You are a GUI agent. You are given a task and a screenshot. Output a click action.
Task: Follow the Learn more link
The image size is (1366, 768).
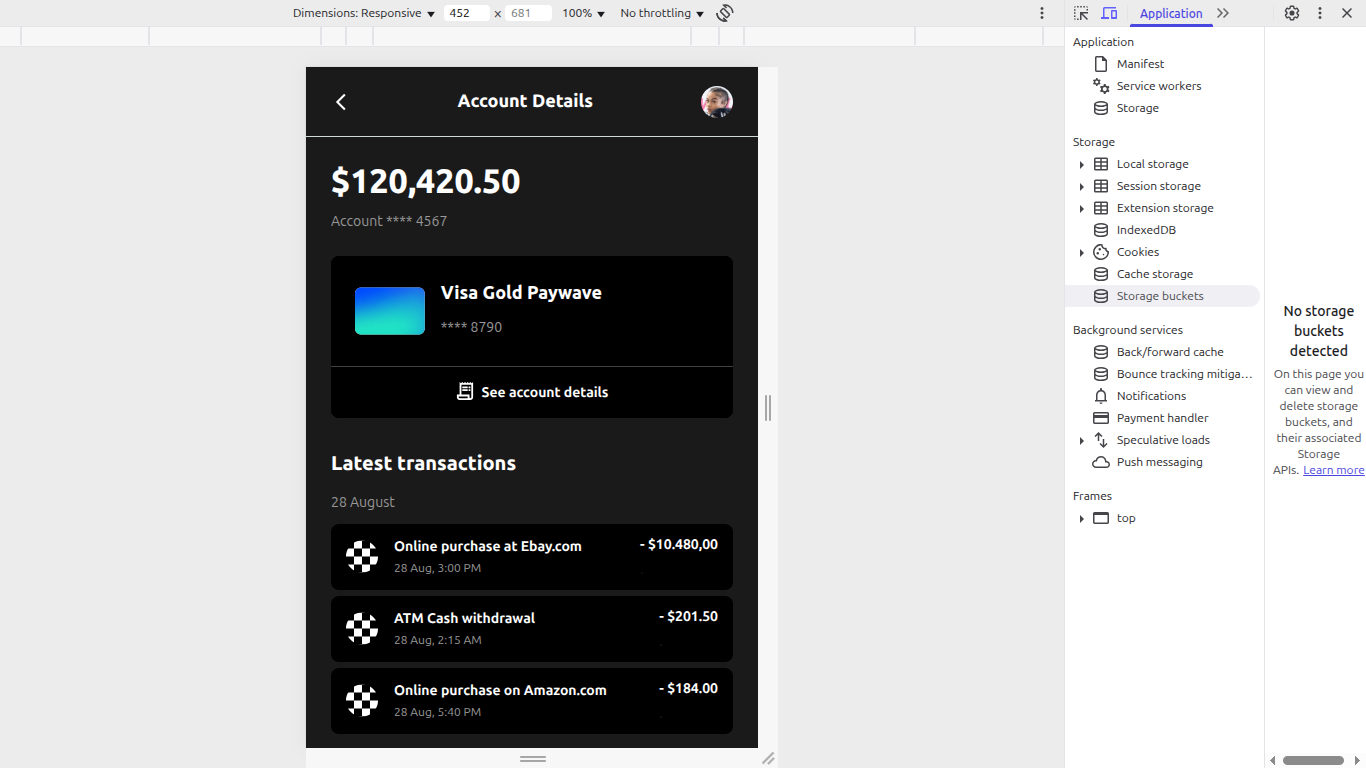coord(1333,470)
